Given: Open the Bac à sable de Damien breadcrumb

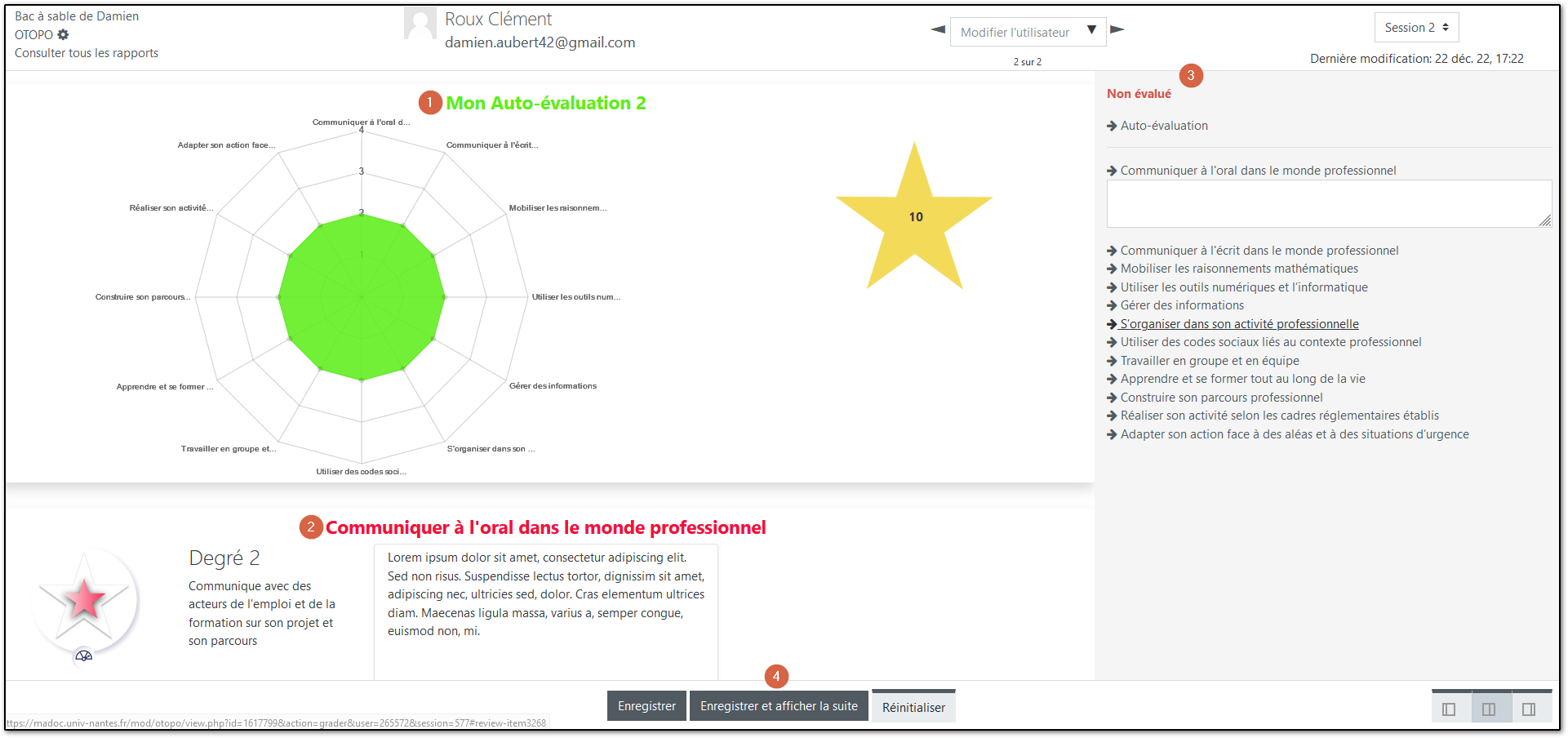Looking at the screenshot, I should tap(76, 16).
